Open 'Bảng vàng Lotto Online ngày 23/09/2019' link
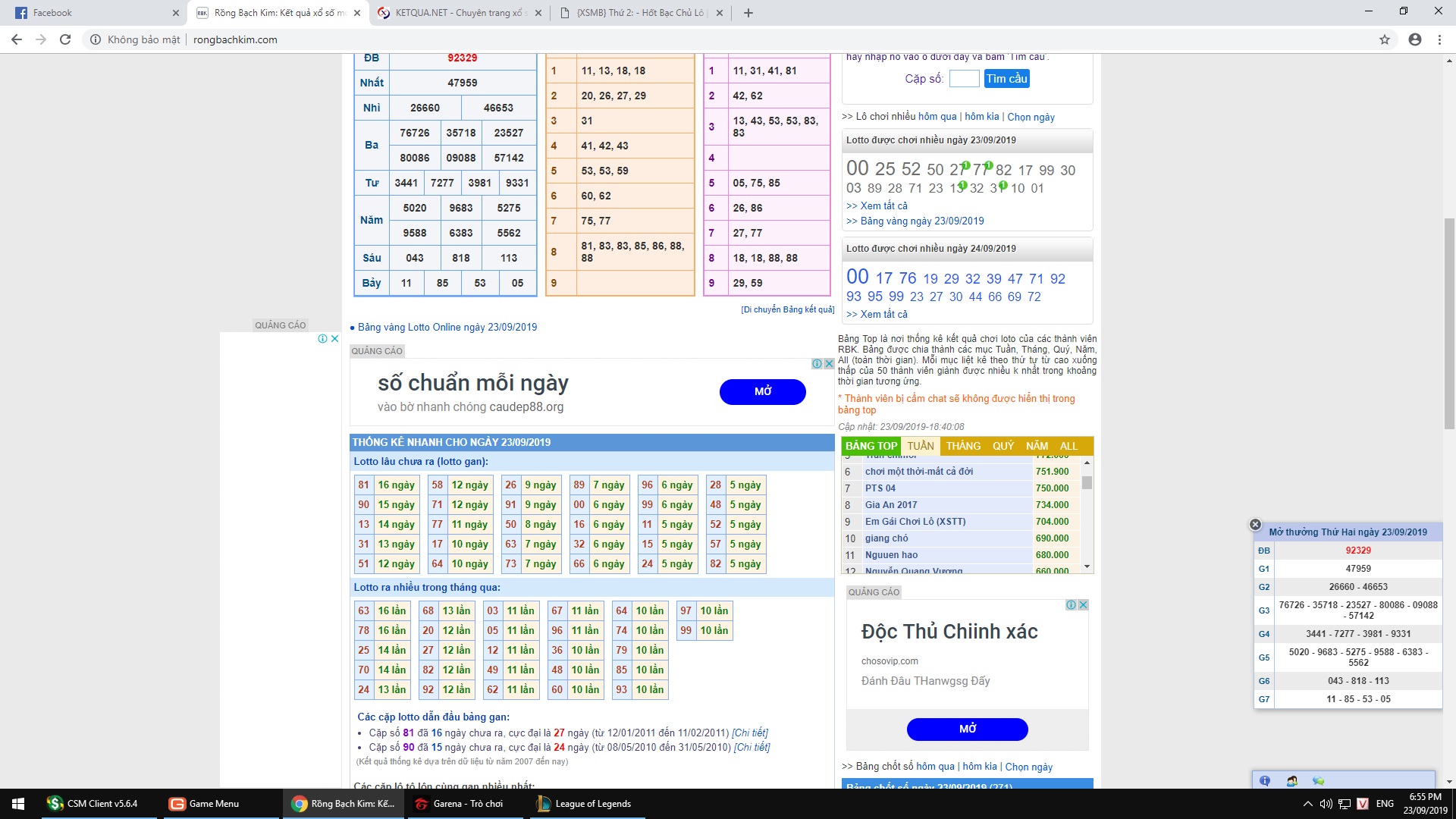Image resolution: width=1456 pixels, height=819 pixels. coord(447,328)
